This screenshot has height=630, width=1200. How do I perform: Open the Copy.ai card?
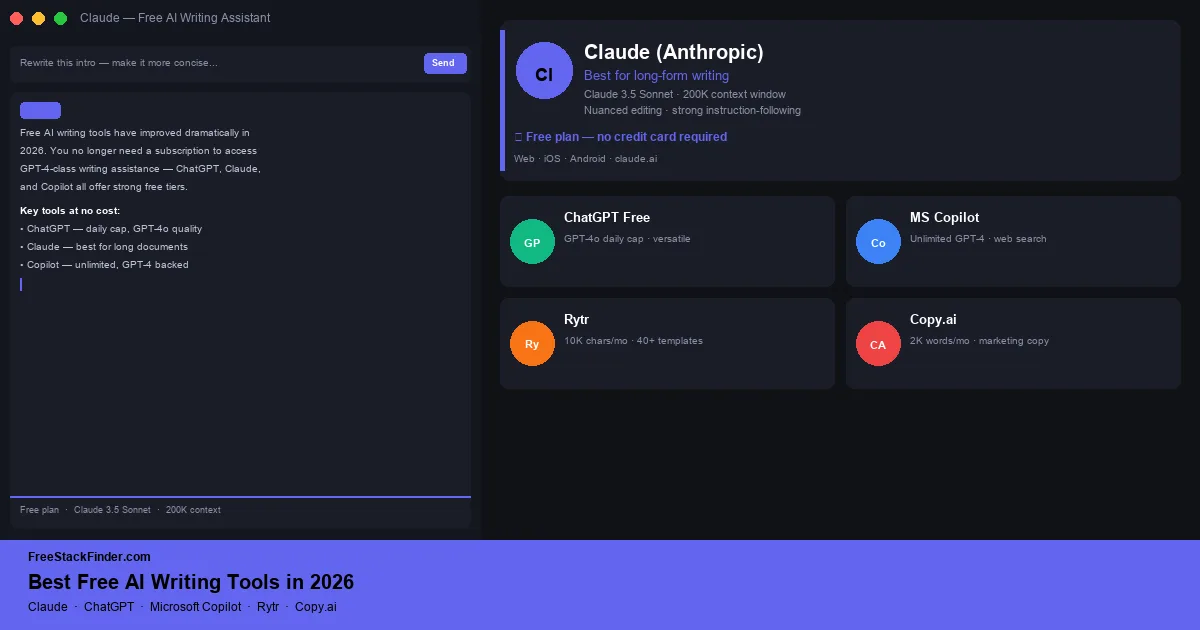tap(1013, 343)
